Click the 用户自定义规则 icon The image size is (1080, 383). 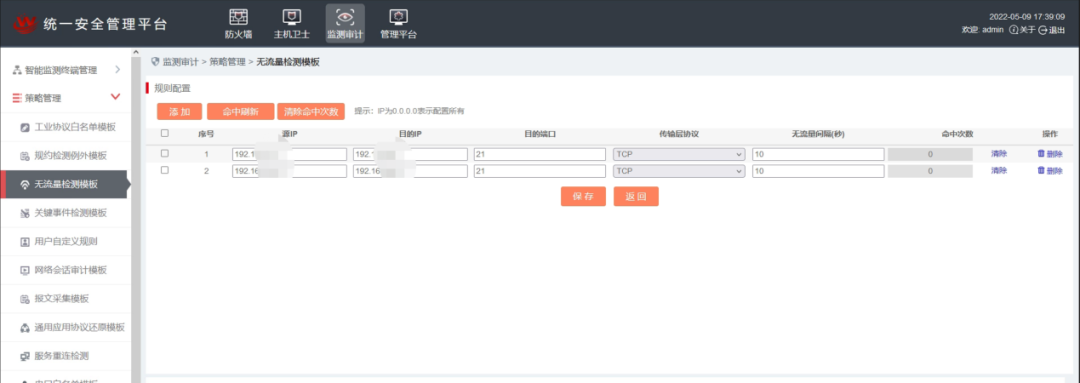click(x=25, y=242)
